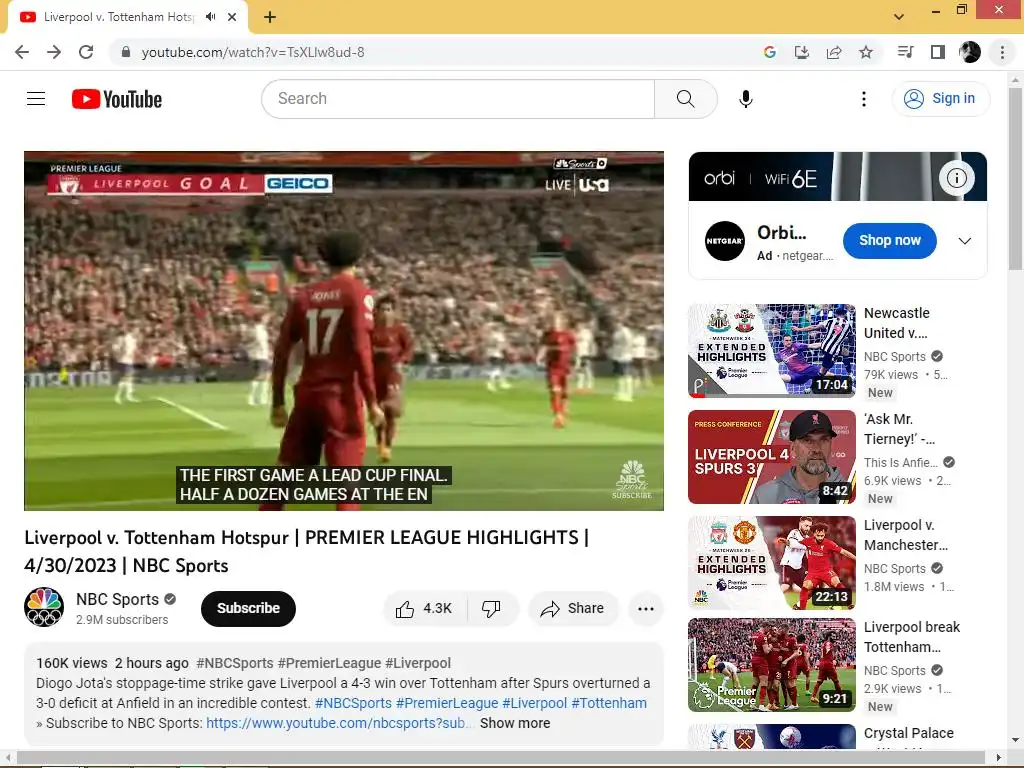
Task: Click the #Liverpool hashtag in description links
Action: pos(534,703)
